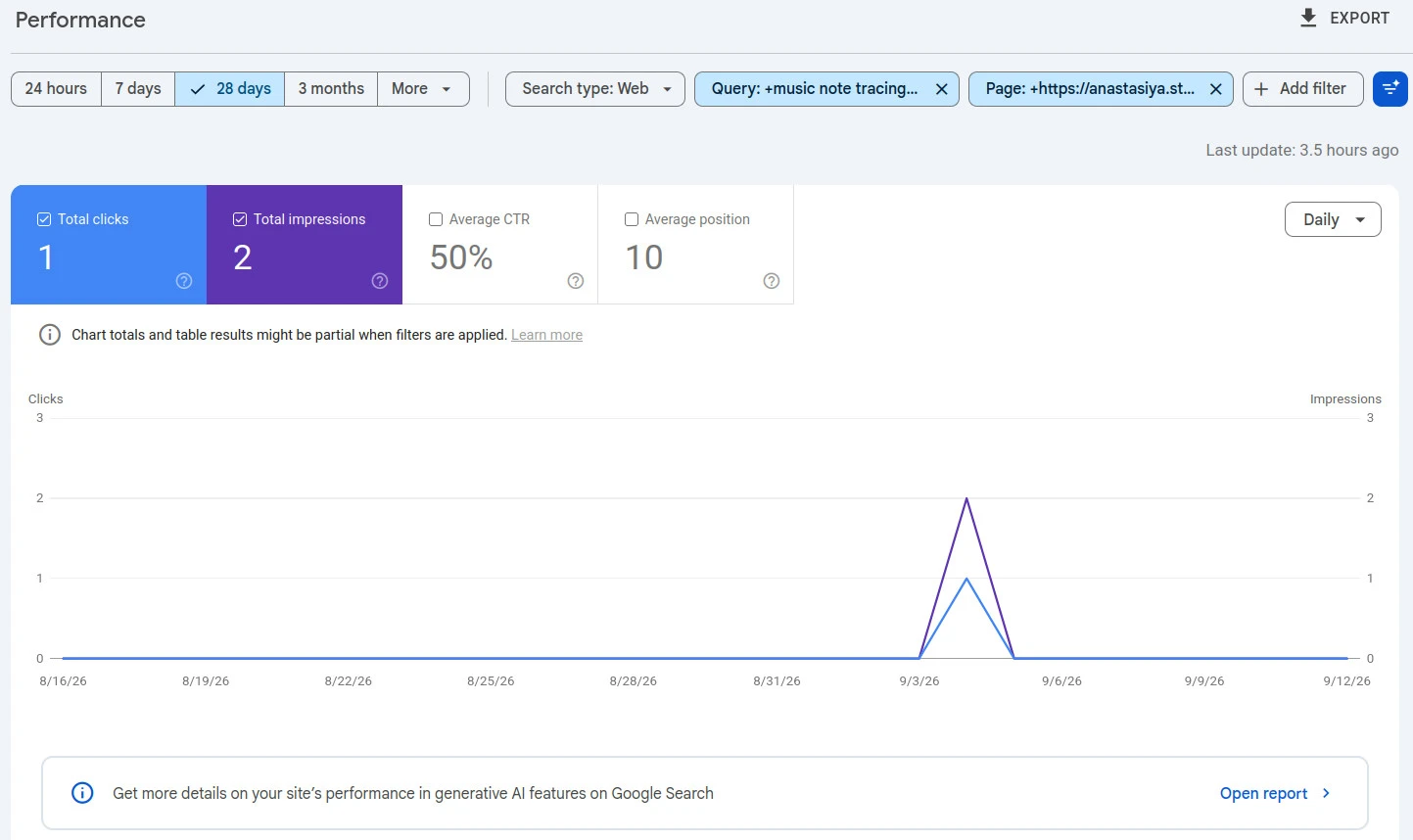Click the 8/16/26 date axis label

(x=63, y=681)
